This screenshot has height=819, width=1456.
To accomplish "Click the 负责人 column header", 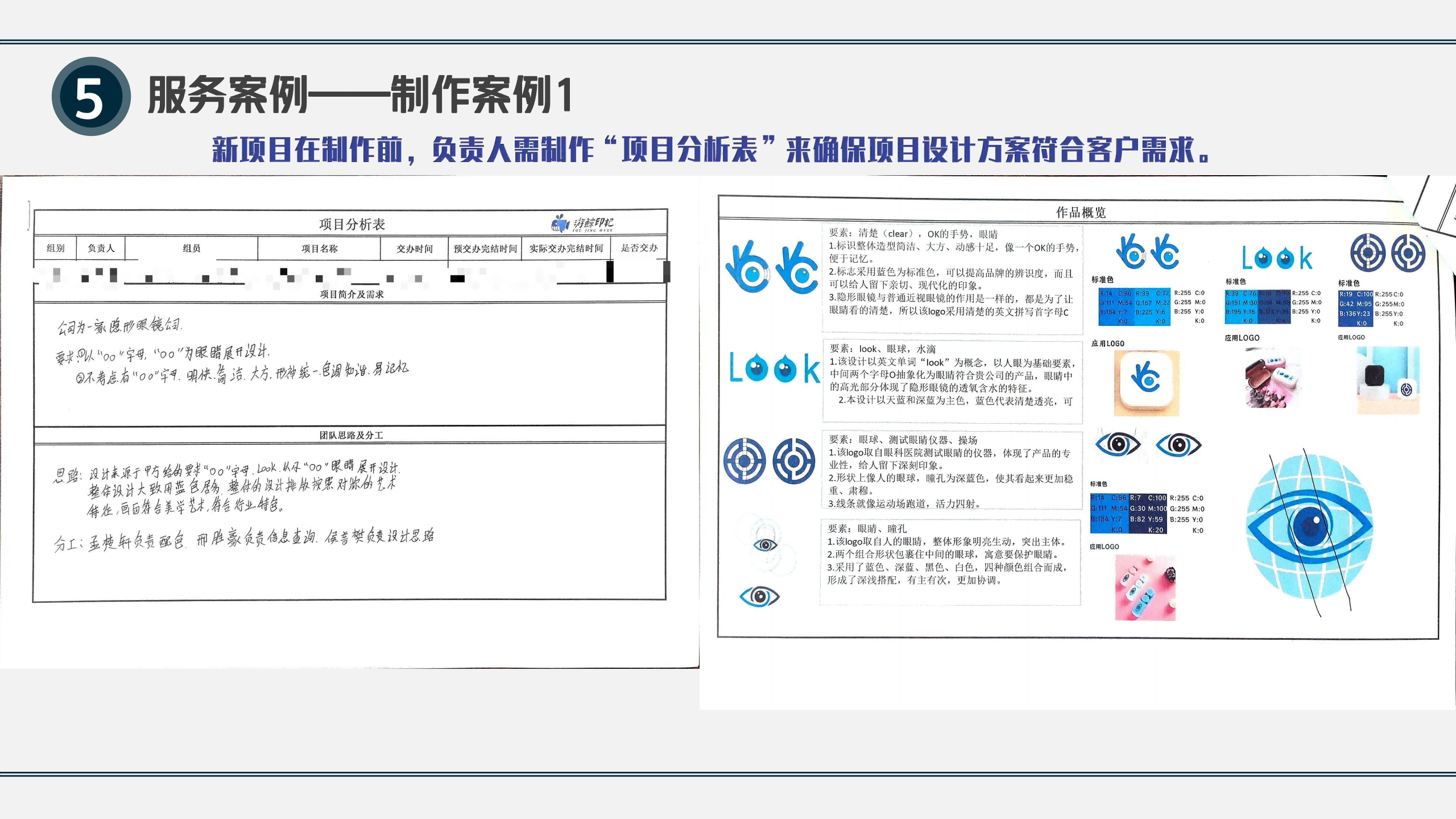I will point(101,248).
